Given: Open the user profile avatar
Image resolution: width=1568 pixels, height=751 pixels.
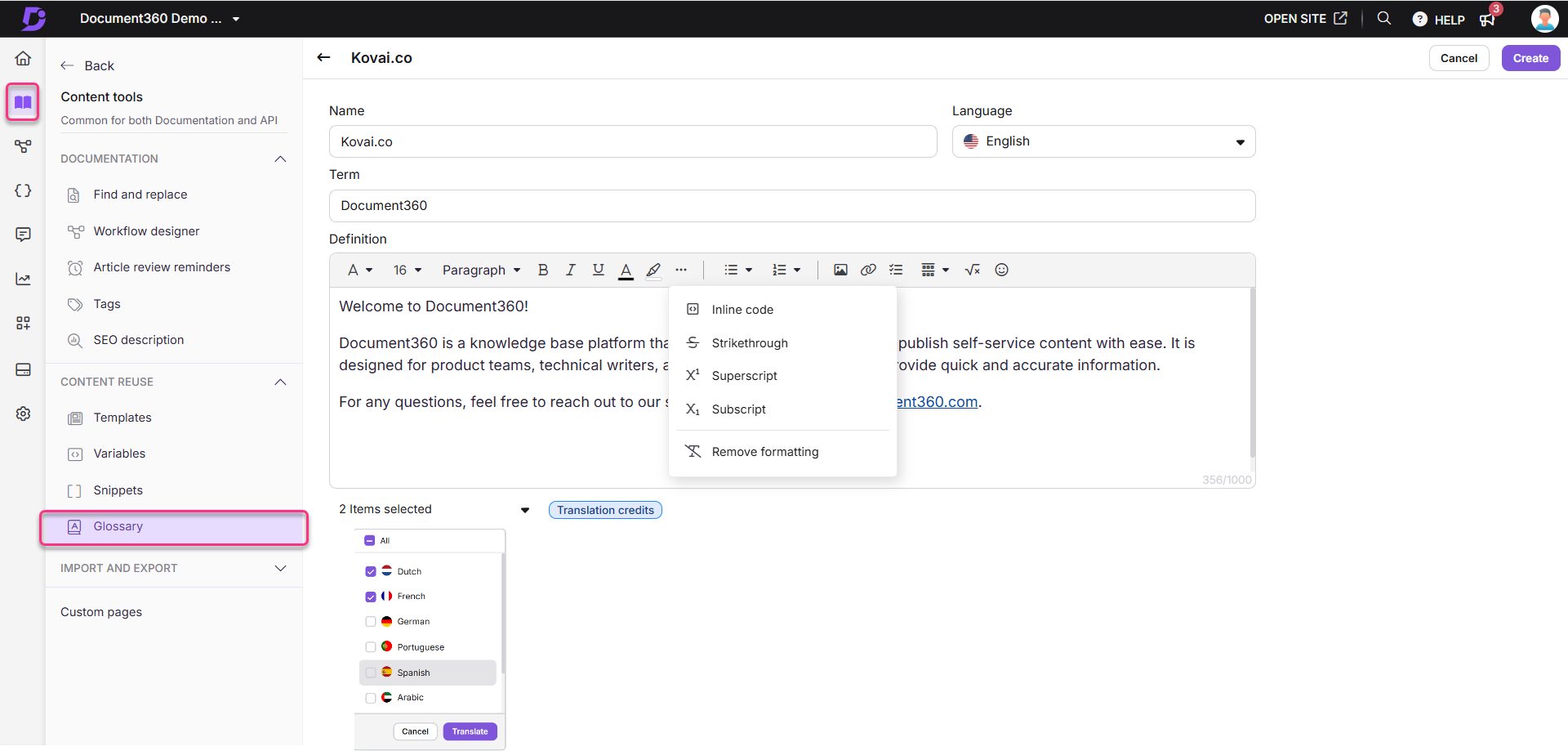Looking at the screenshot, I should (1543, 18).
